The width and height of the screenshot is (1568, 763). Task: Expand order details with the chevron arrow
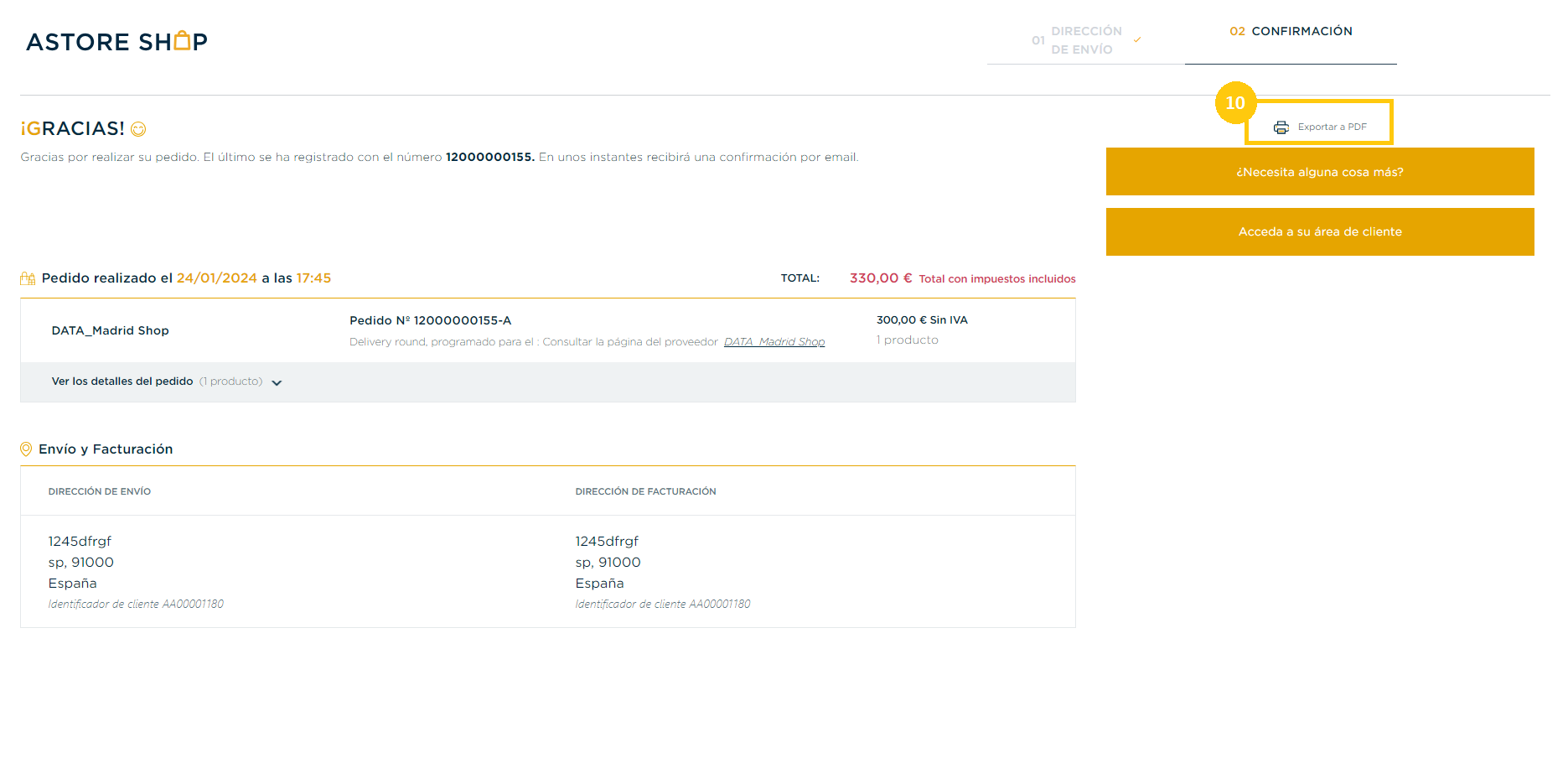pos(277,382)
